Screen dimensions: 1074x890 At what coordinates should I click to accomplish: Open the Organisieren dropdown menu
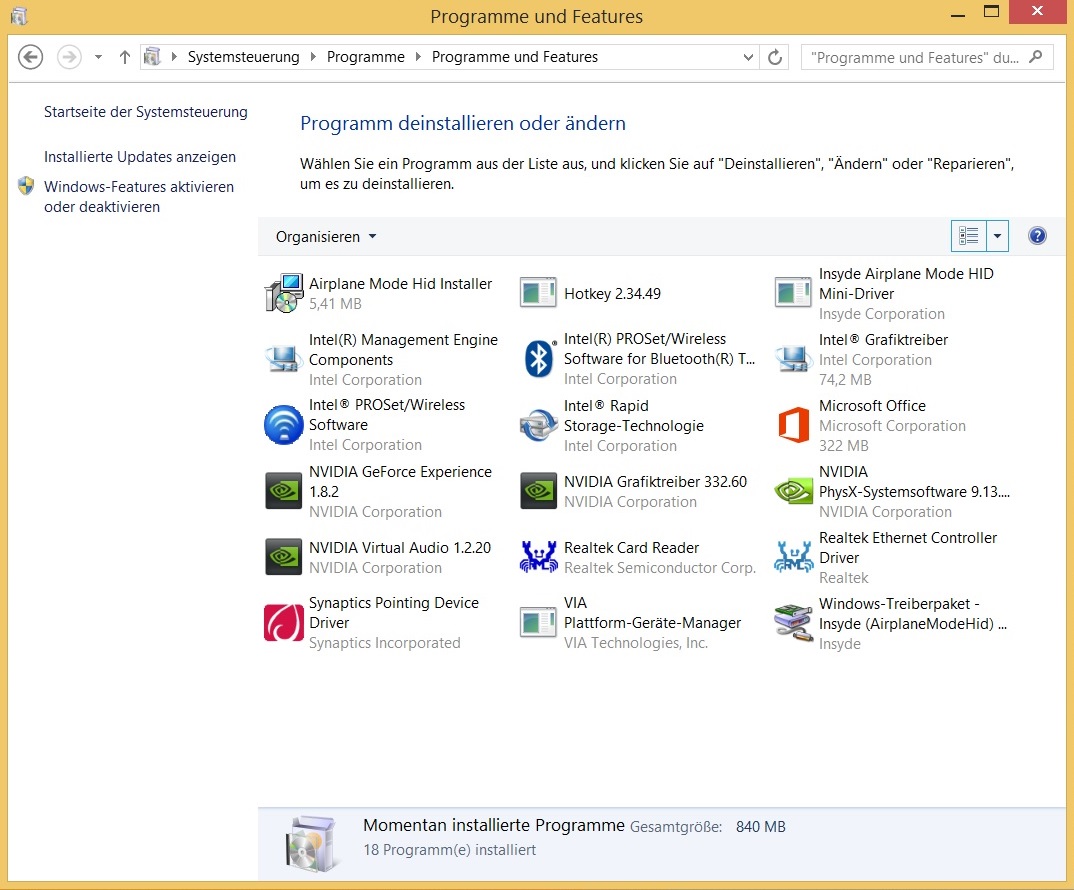[x=326, y=236]
